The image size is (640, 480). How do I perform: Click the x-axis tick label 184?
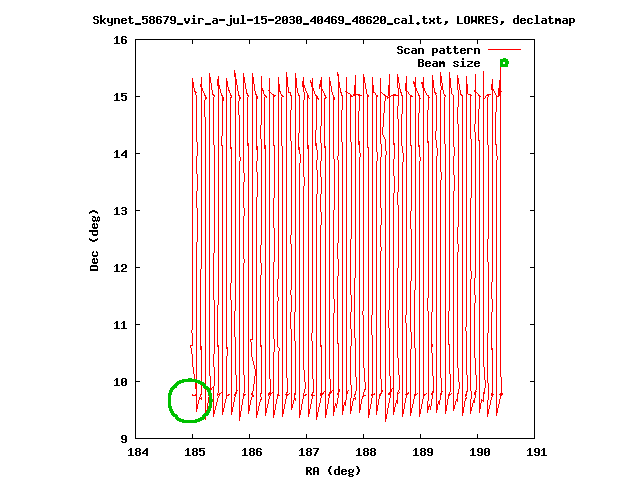coord(138,452)
